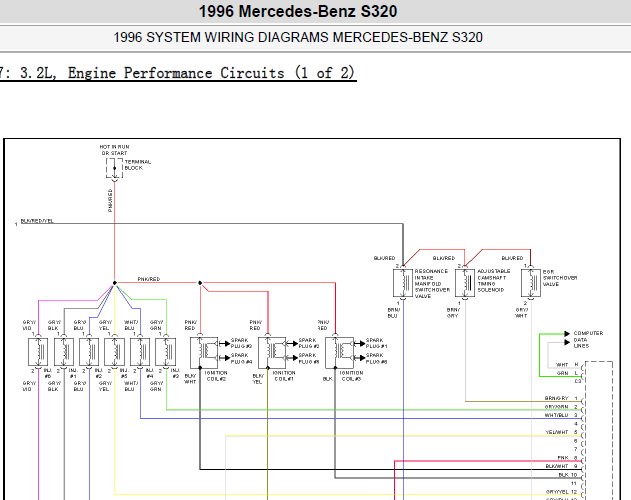Click the injector symbol on WHT/BLU wire
The image size is (631, 500).
pos(140,352)
